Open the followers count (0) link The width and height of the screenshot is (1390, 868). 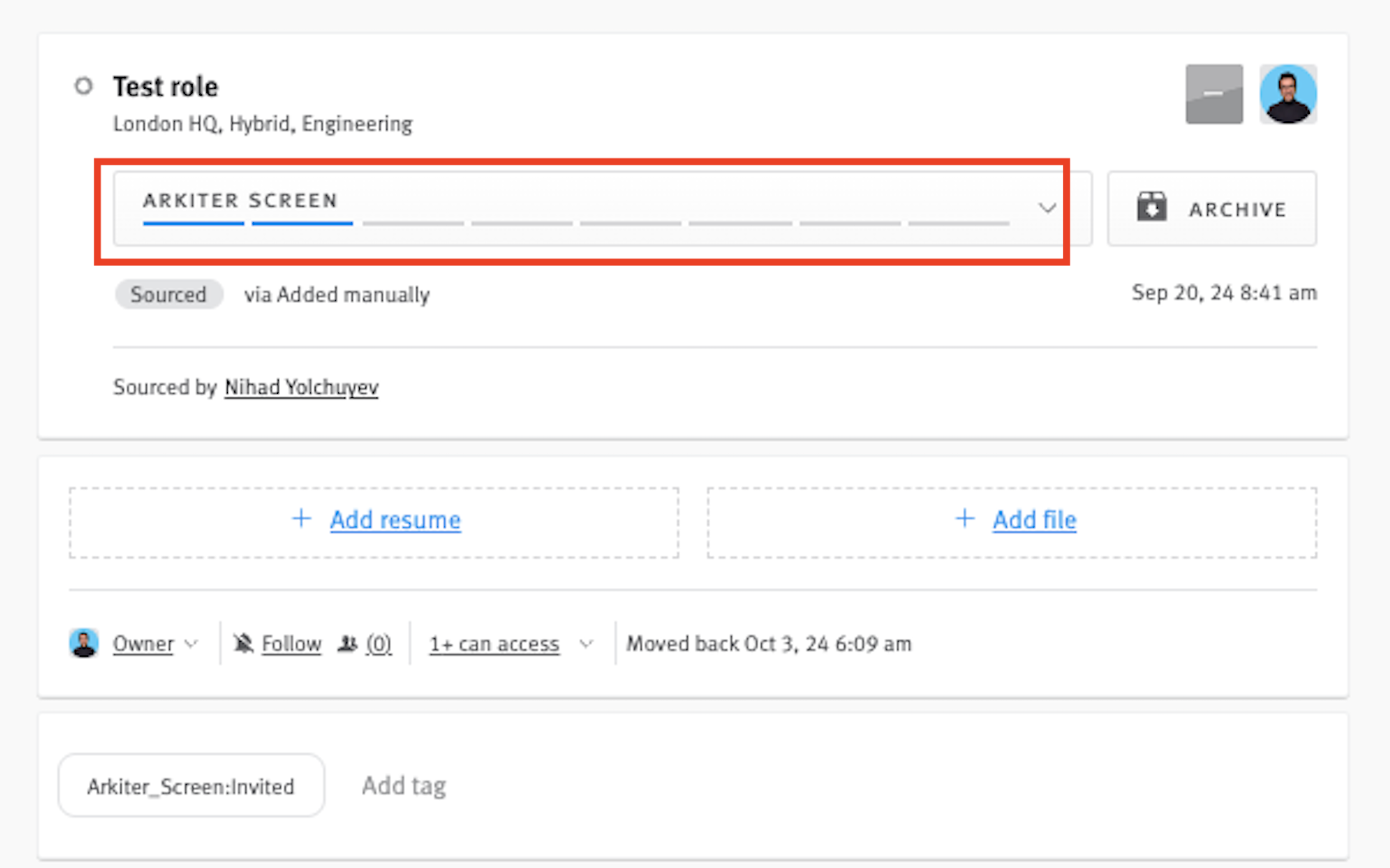(378, 644)
